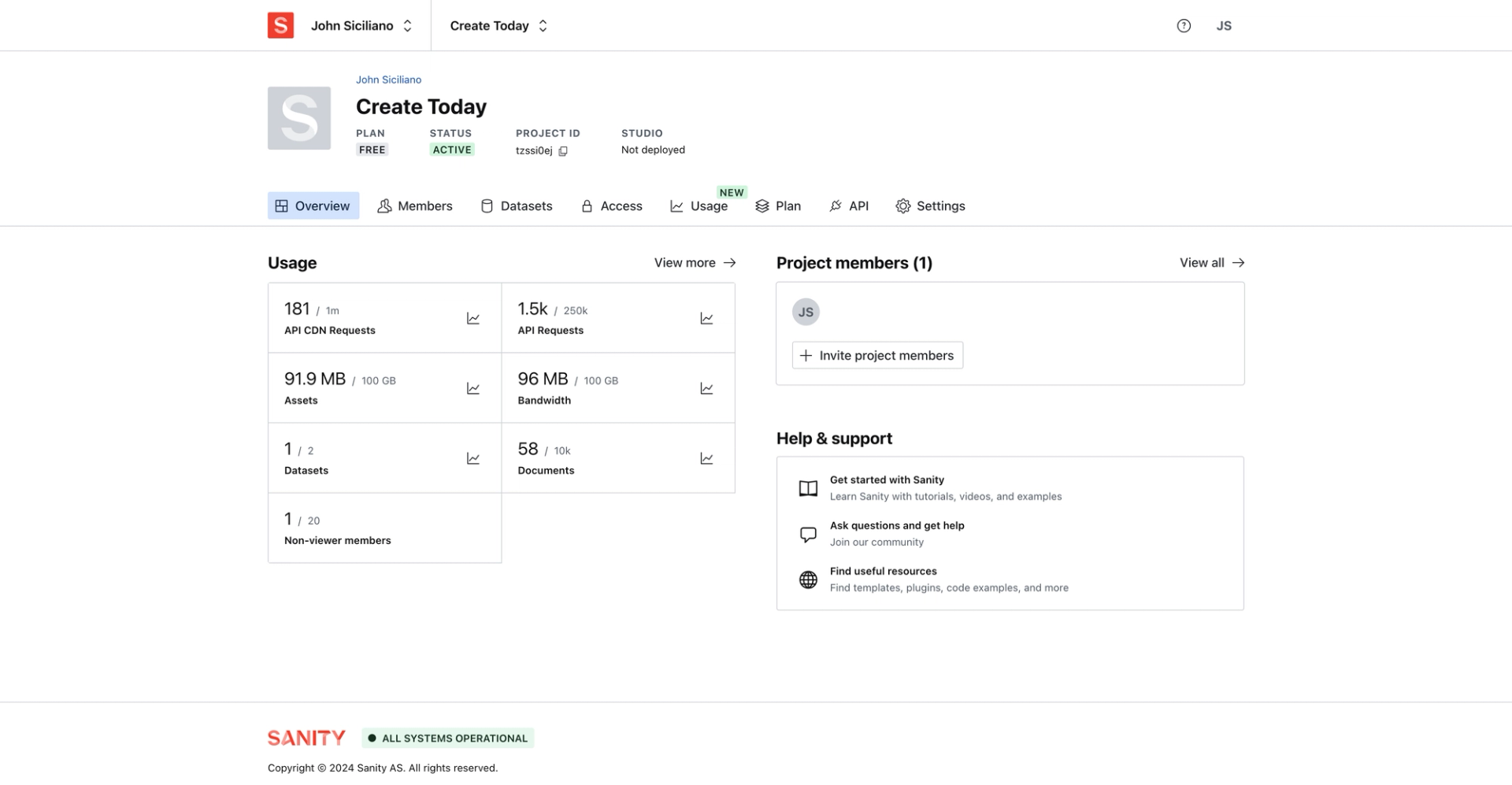The image size is (1512, 785).
Task: Click the 58 Documents value
Action: tap(528, 449)
